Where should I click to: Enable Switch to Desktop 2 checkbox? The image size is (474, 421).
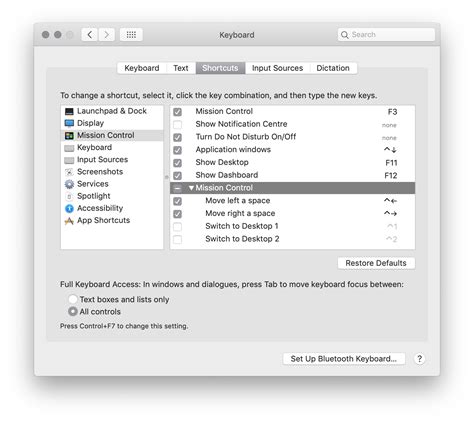(178, 239)
